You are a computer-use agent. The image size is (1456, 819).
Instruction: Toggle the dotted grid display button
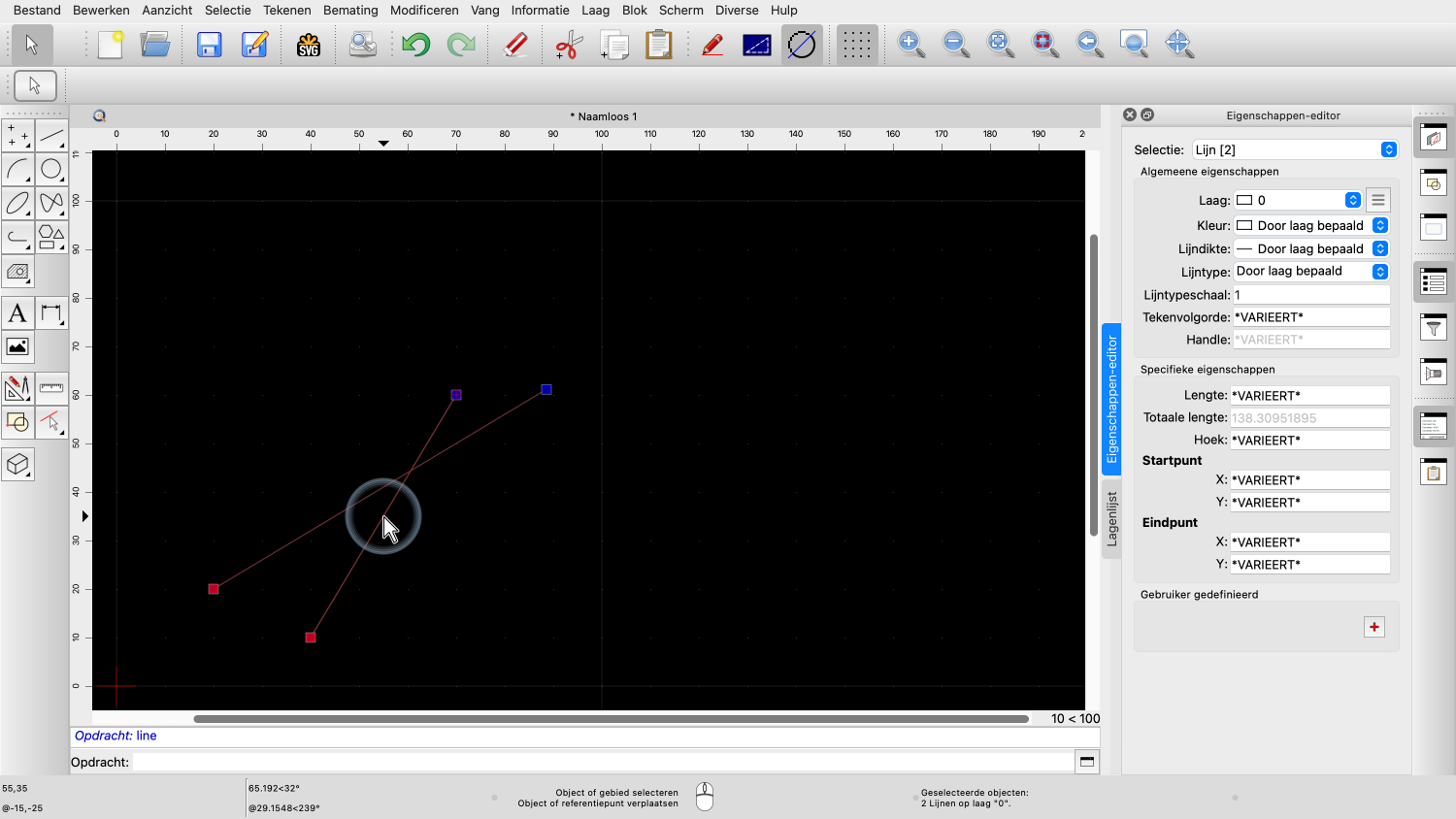(856, 45)
